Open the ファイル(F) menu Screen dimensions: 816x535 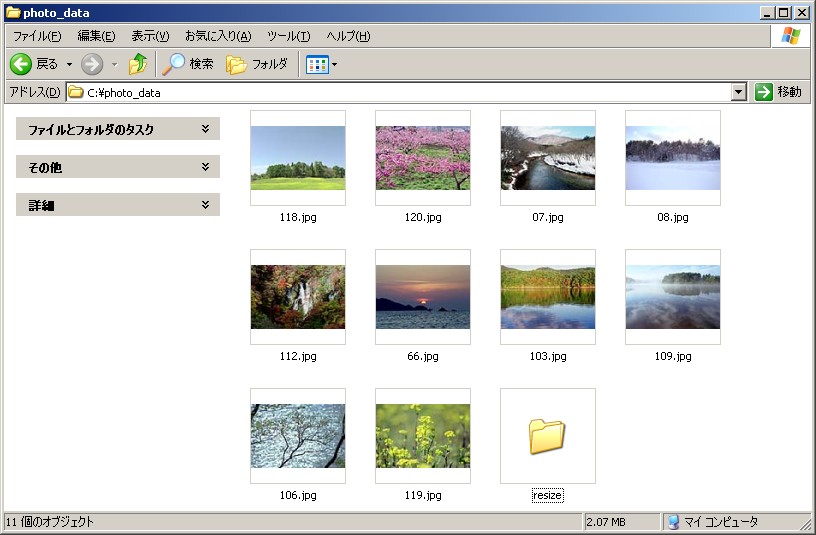37,36
